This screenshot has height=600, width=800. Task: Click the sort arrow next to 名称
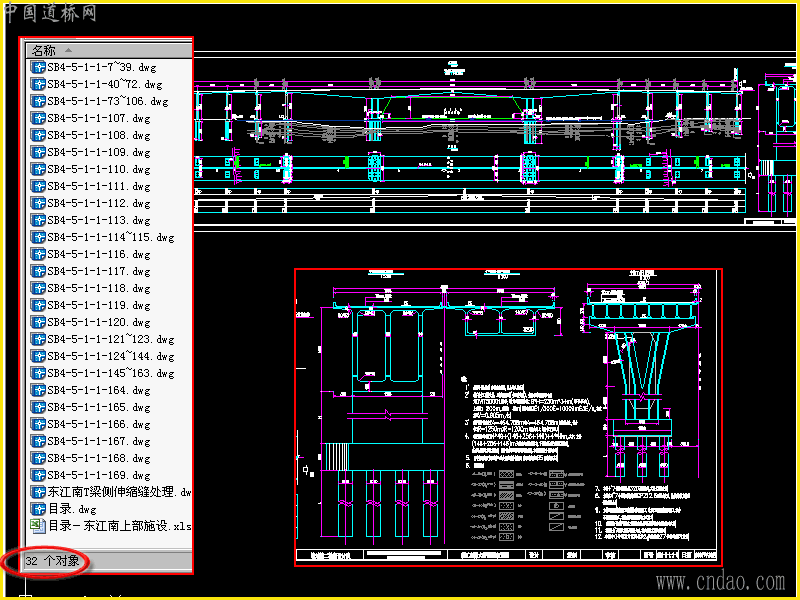pyautogui.click(x=68, y=51)
